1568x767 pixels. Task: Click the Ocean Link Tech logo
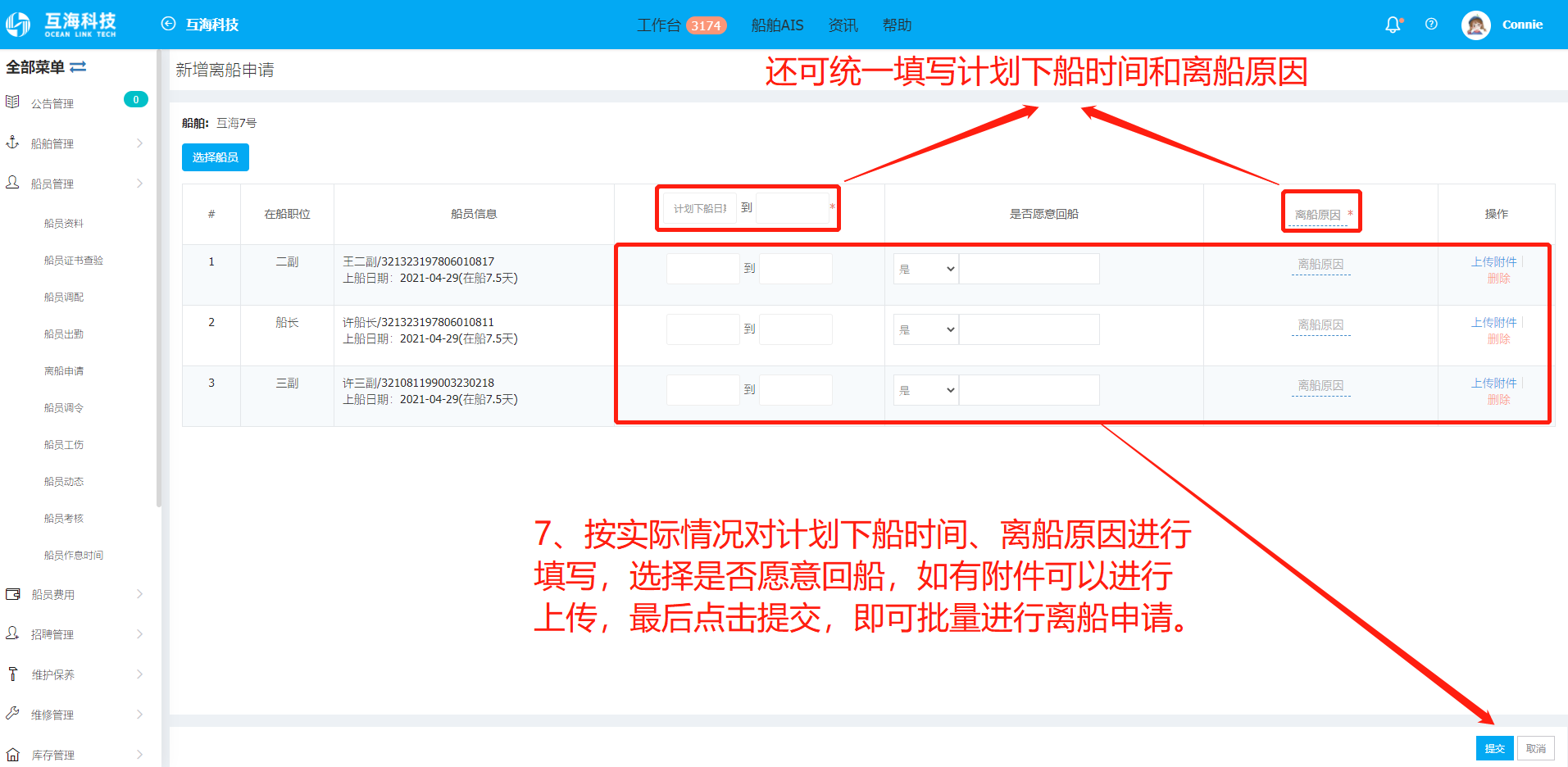click(61, 25)
